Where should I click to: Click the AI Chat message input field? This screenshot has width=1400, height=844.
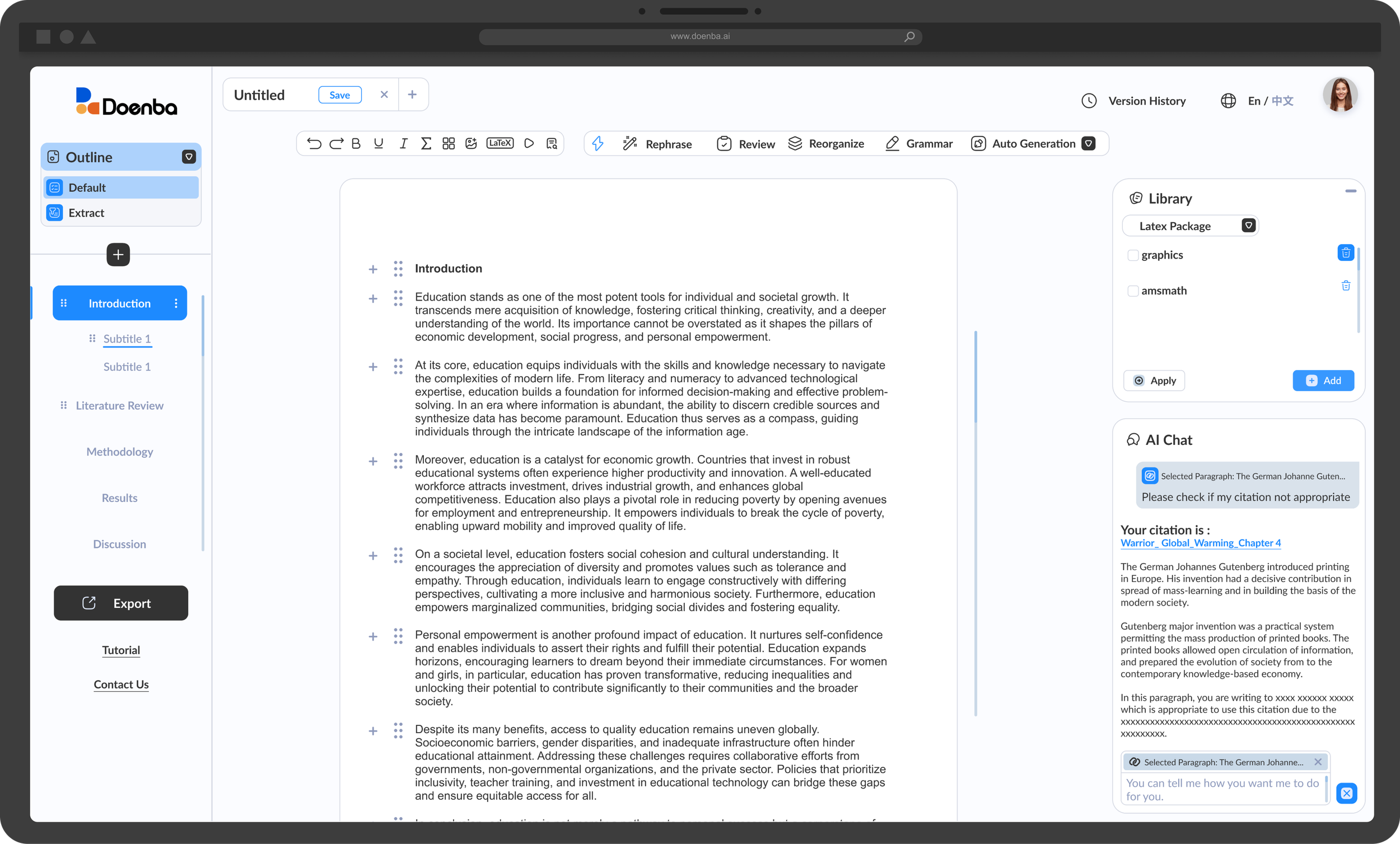[x=1222, y=790]
